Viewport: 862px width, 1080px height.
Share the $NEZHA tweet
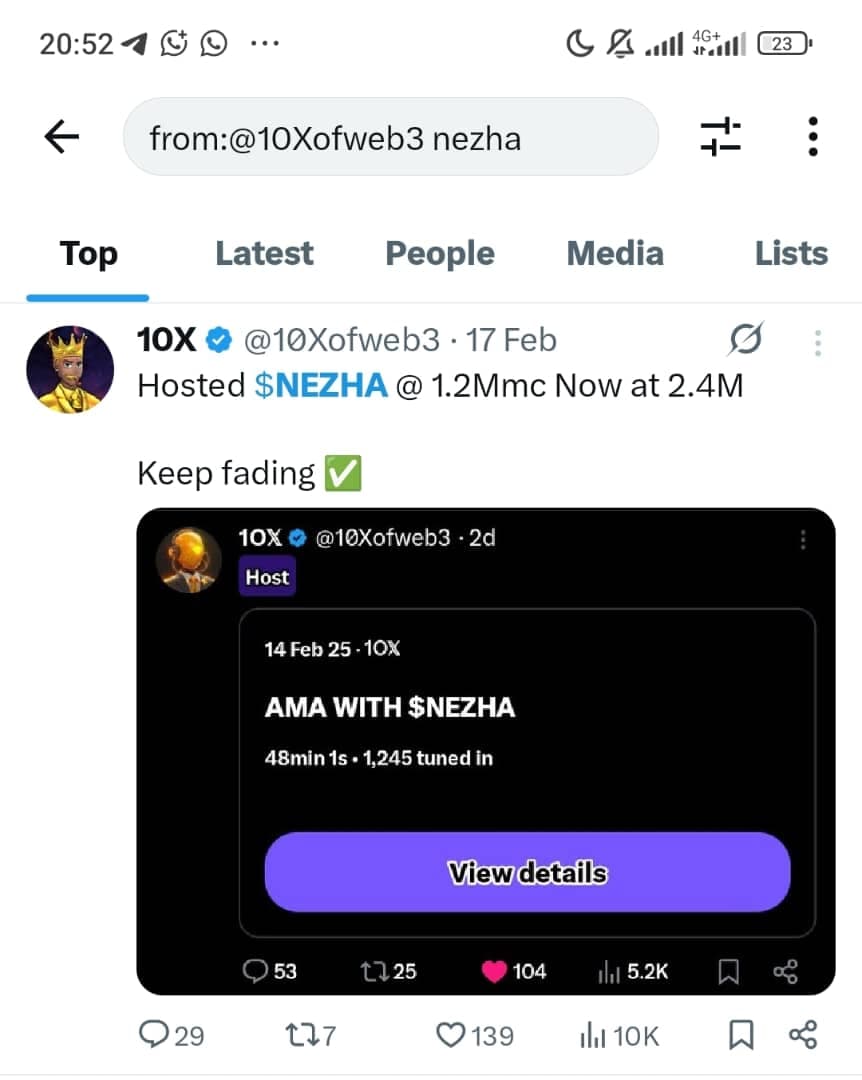(804, 1037)
